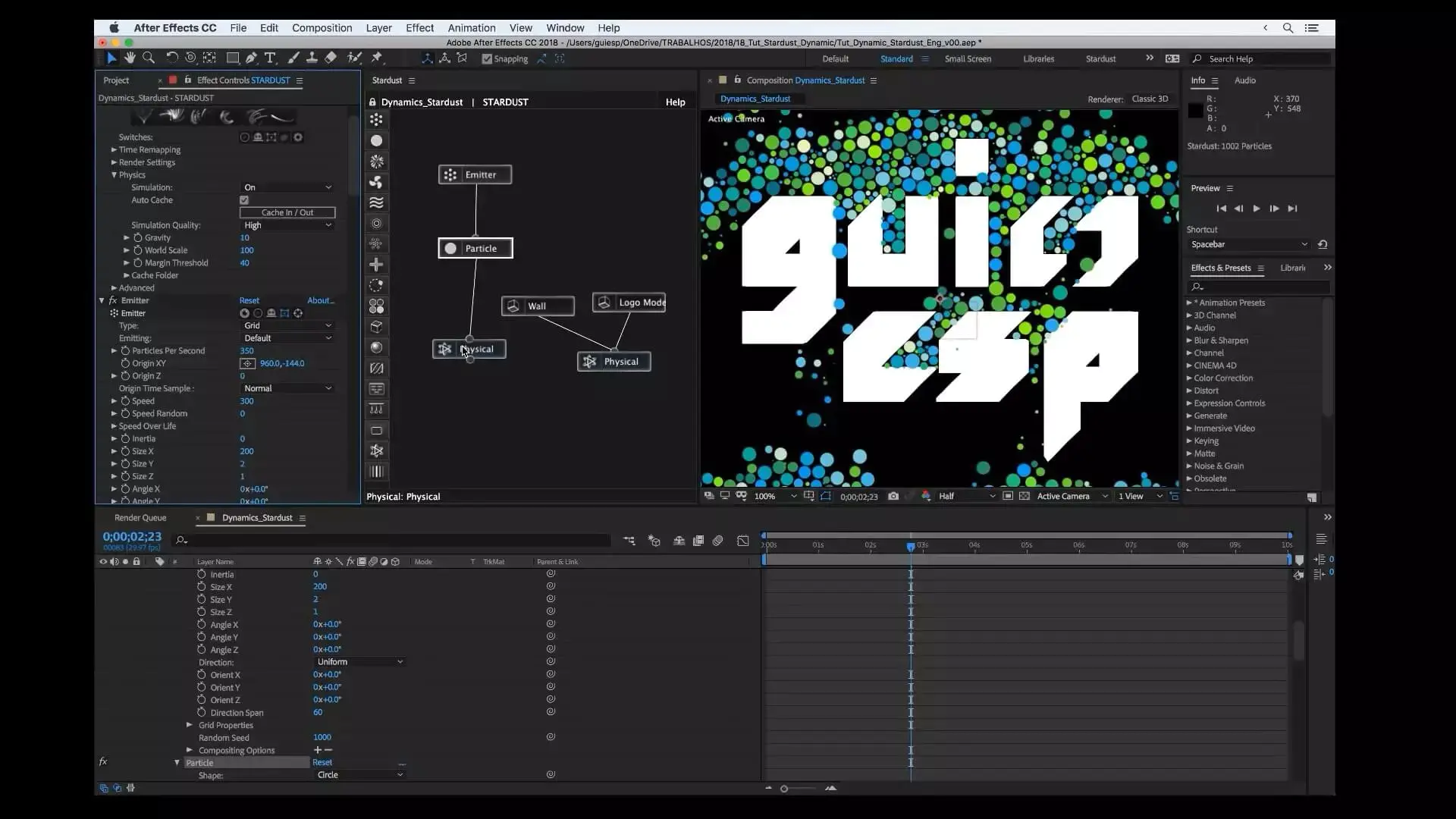This screenshot has width=1456, height=819.
Task: Toggle the Snapping checkbox
Action: [487, 58]
